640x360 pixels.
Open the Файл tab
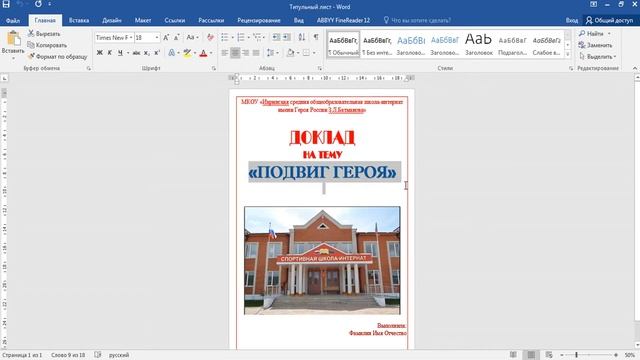pos(13,20)
